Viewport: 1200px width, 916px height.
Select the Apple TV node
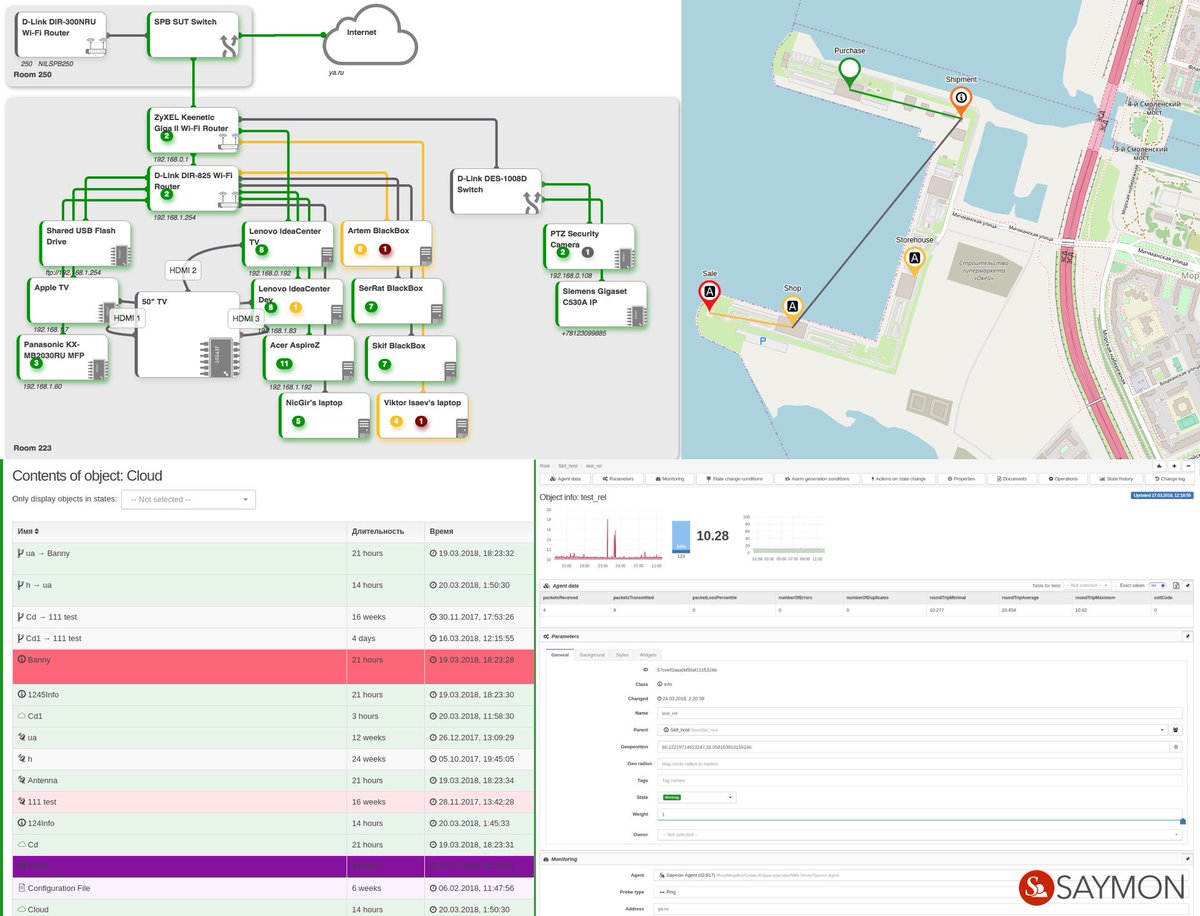[74, 301]
